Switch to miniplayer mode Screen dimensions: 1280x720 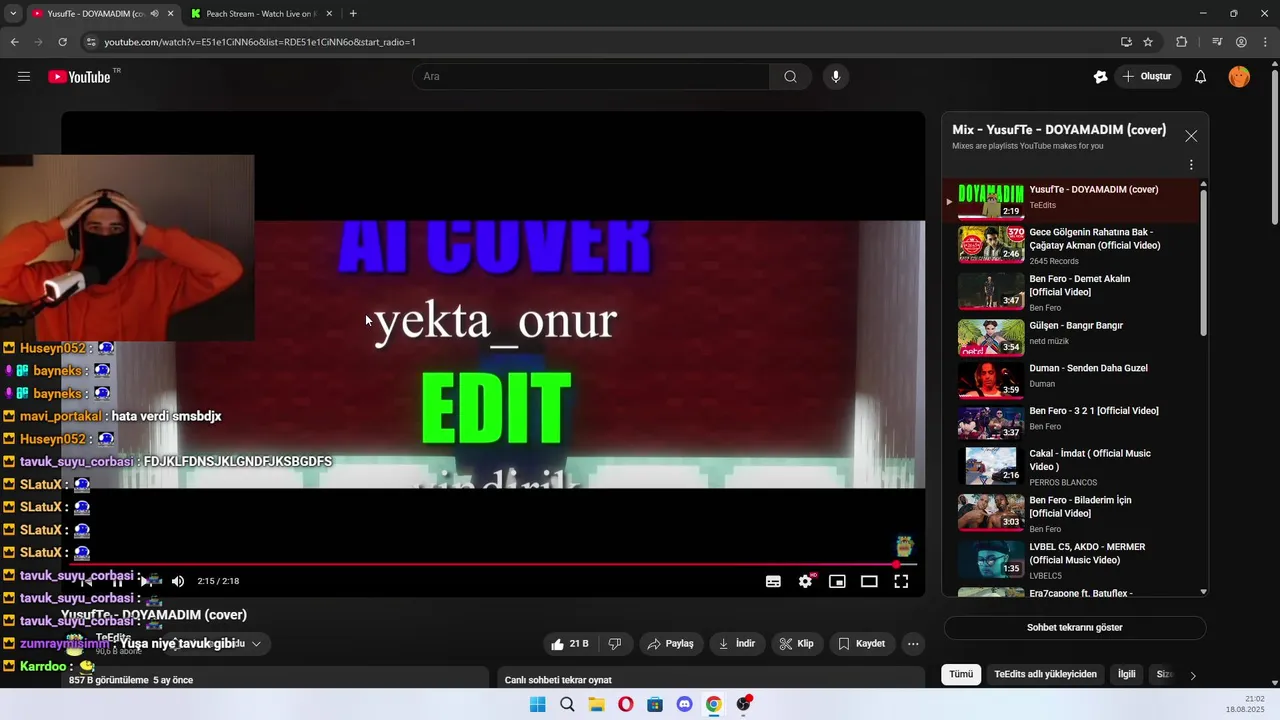tap(837, 581)
